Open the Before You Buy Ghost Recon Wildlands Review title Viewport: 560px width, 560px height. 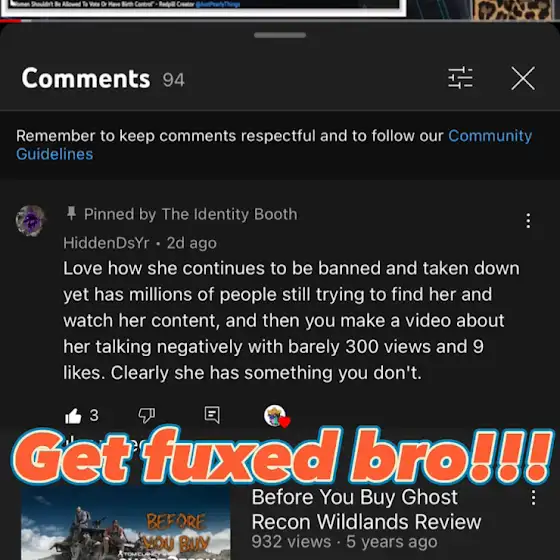[x=366, y=509]
